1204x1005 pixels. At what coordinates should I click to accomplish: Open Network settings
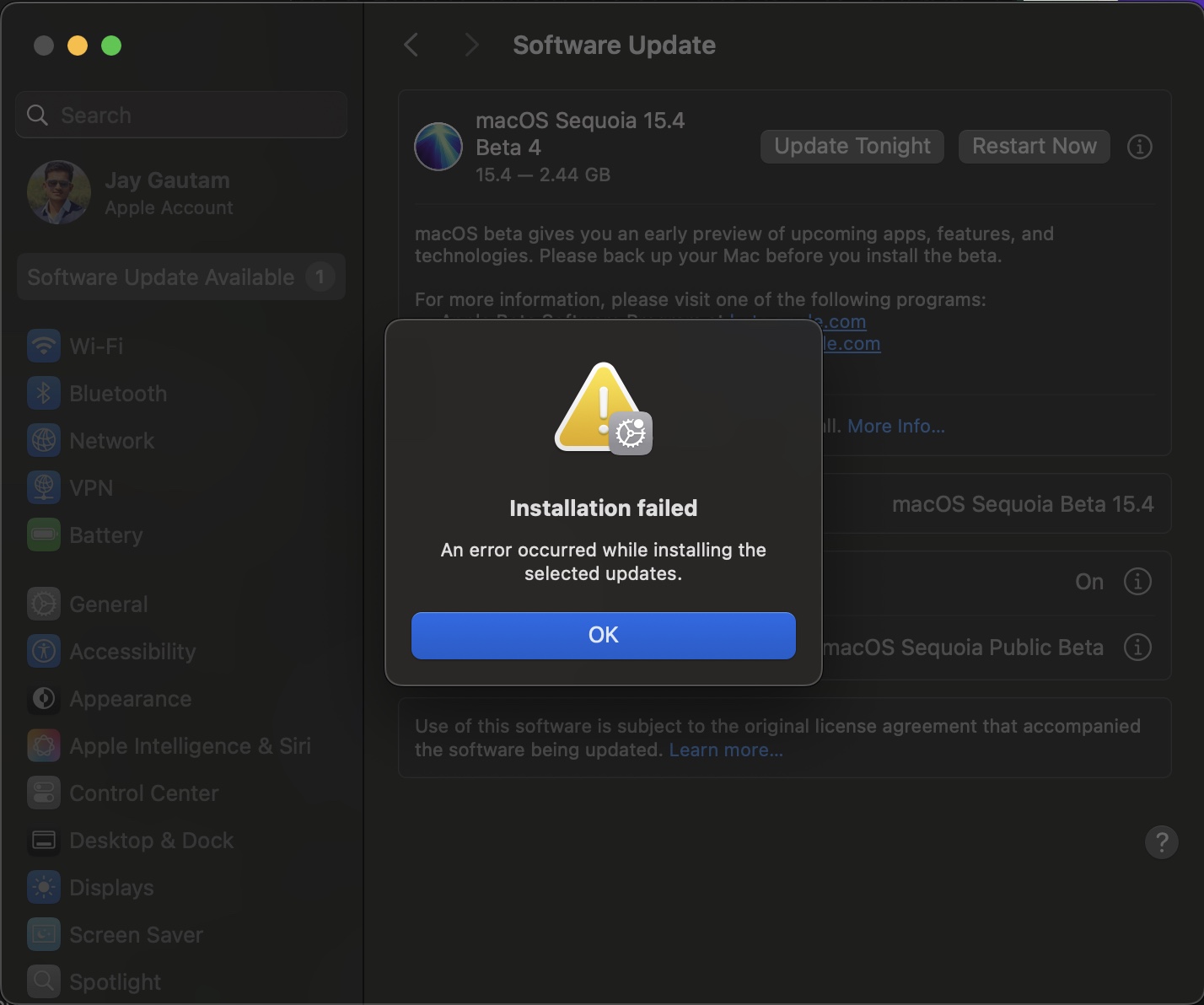tap(181, 440)
